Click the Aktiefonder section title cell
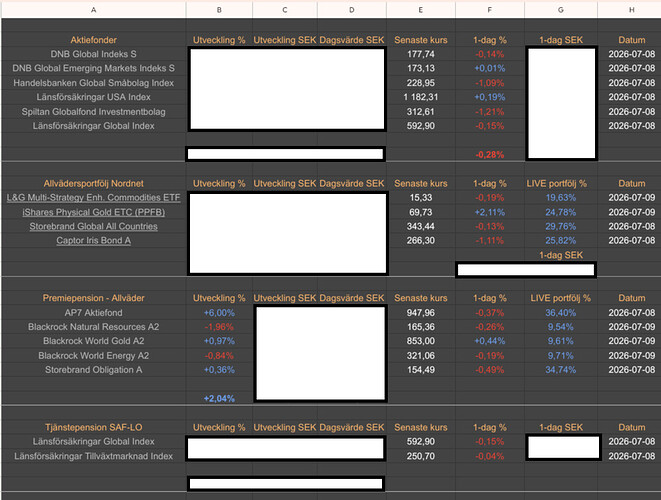The width and height of the screenshot is (661, 500). click(x=94, y=40)
